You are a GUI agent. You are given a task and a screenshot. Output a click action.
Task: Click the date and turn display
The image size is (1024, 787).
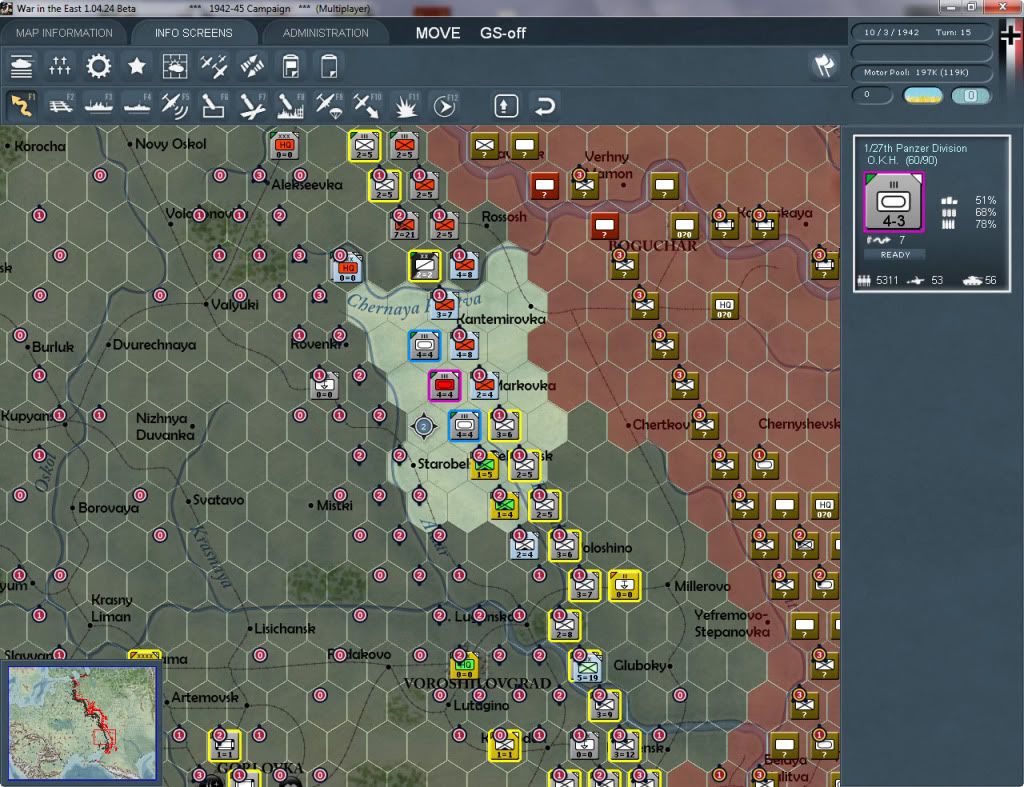click(921, 32)
